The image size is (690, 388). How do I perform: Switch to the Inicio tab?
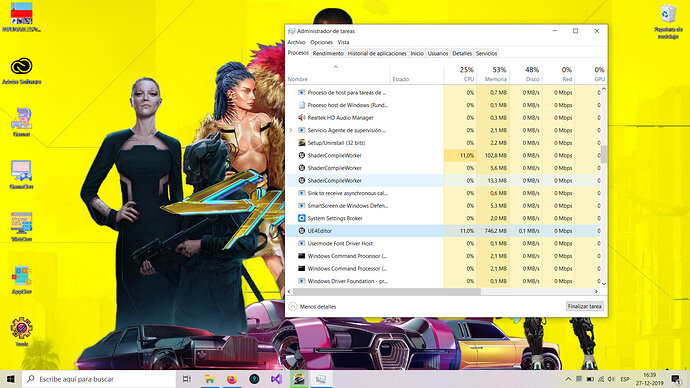point(417,53)
